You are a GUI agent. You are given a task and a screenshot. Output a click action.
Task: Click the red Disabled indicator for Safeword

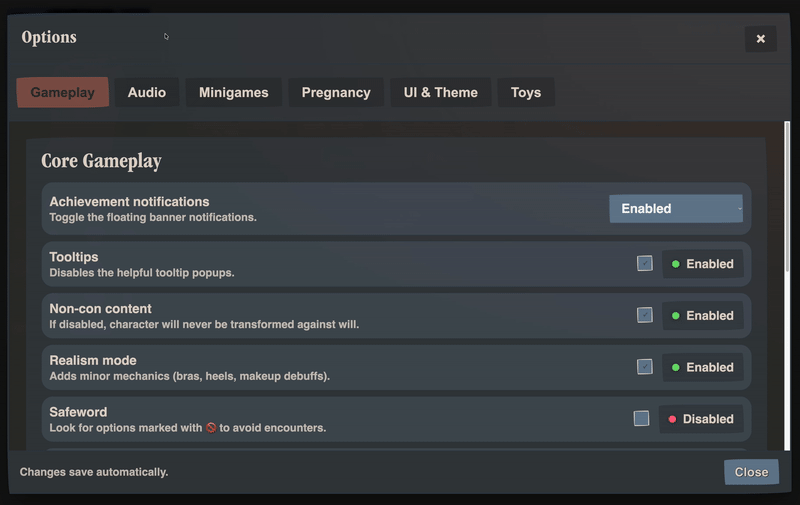point(700,419)
